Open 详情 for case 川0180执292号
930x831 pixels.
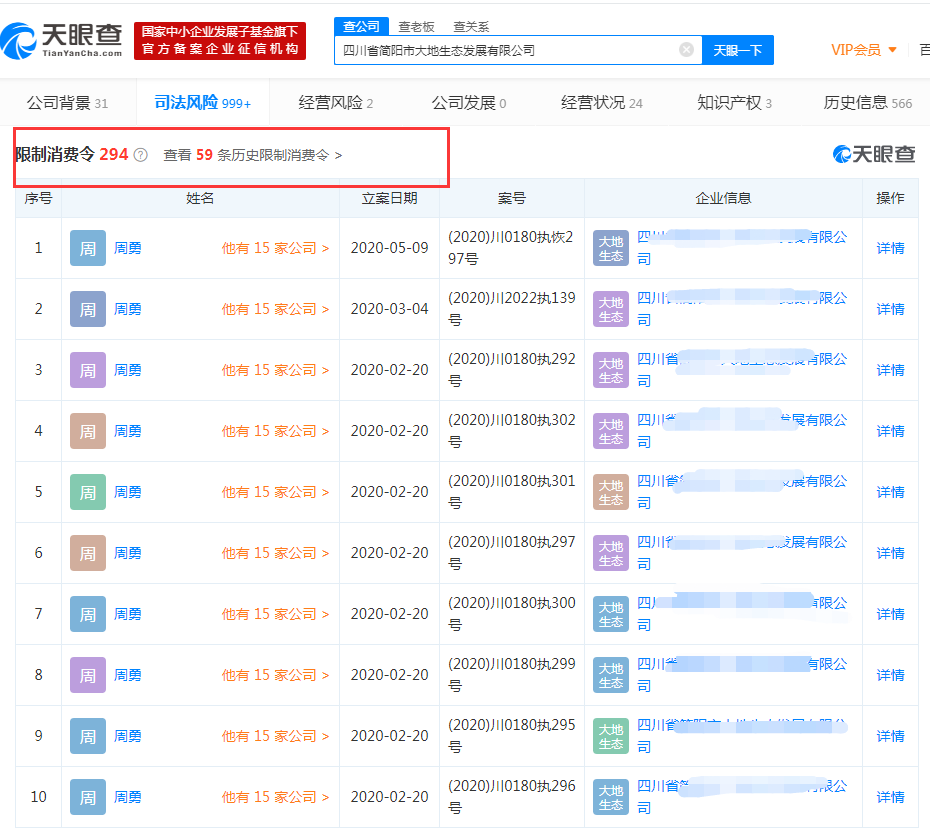coord(890,370)
